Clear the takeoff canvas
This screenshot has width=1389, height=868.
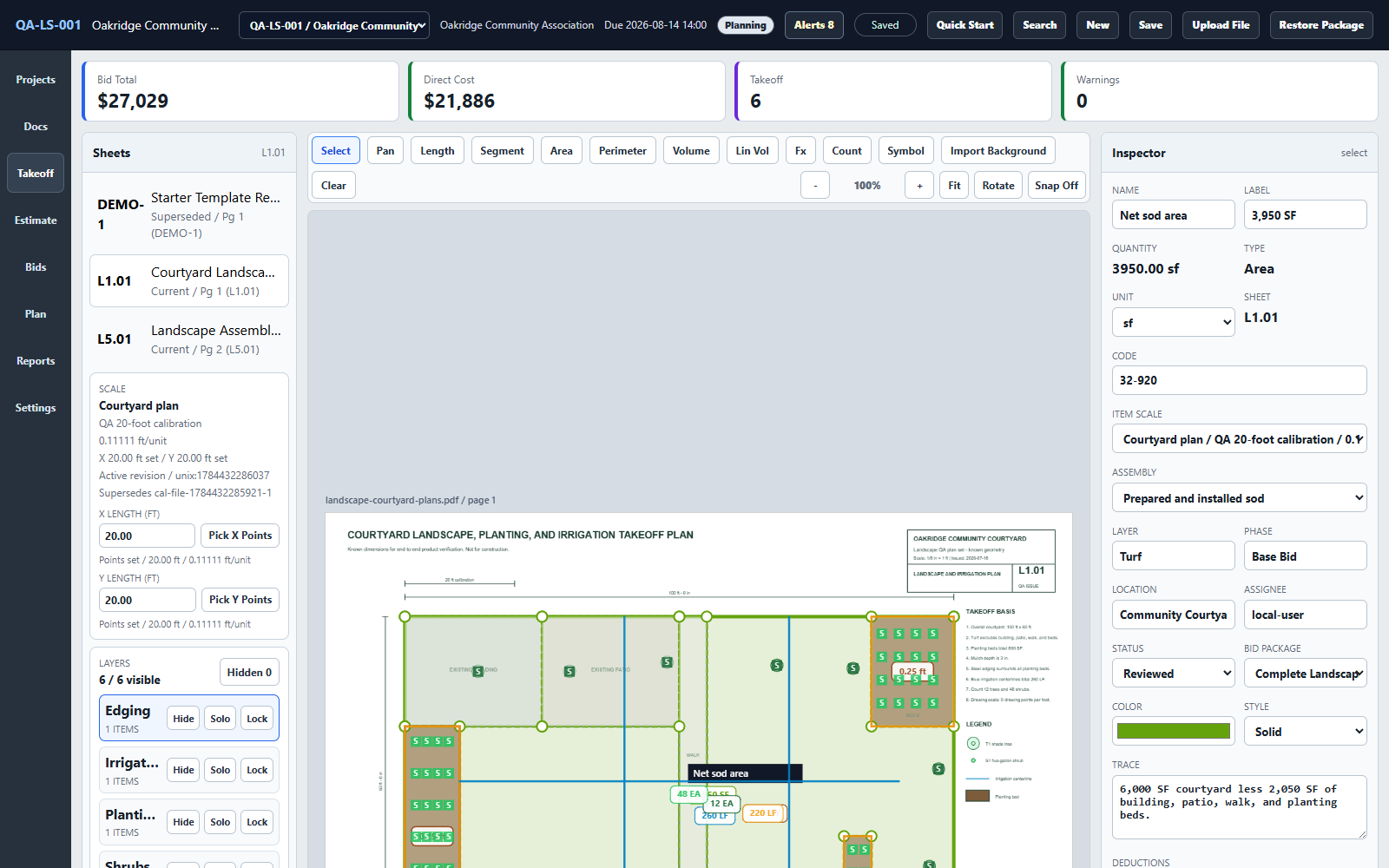[x=333, y=186]
